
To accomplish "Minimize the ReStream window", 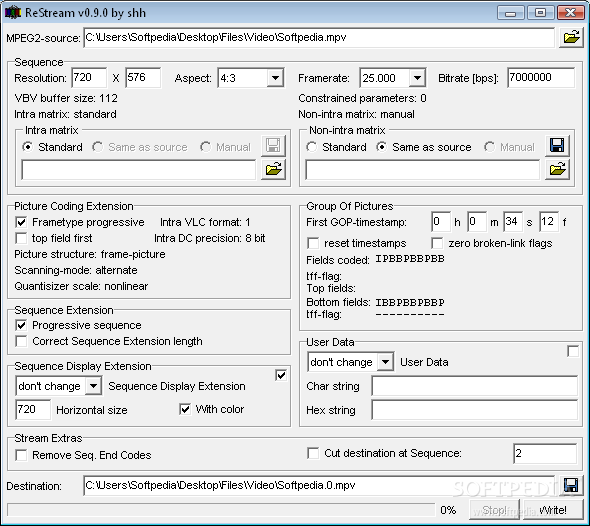I will point(511,13).
